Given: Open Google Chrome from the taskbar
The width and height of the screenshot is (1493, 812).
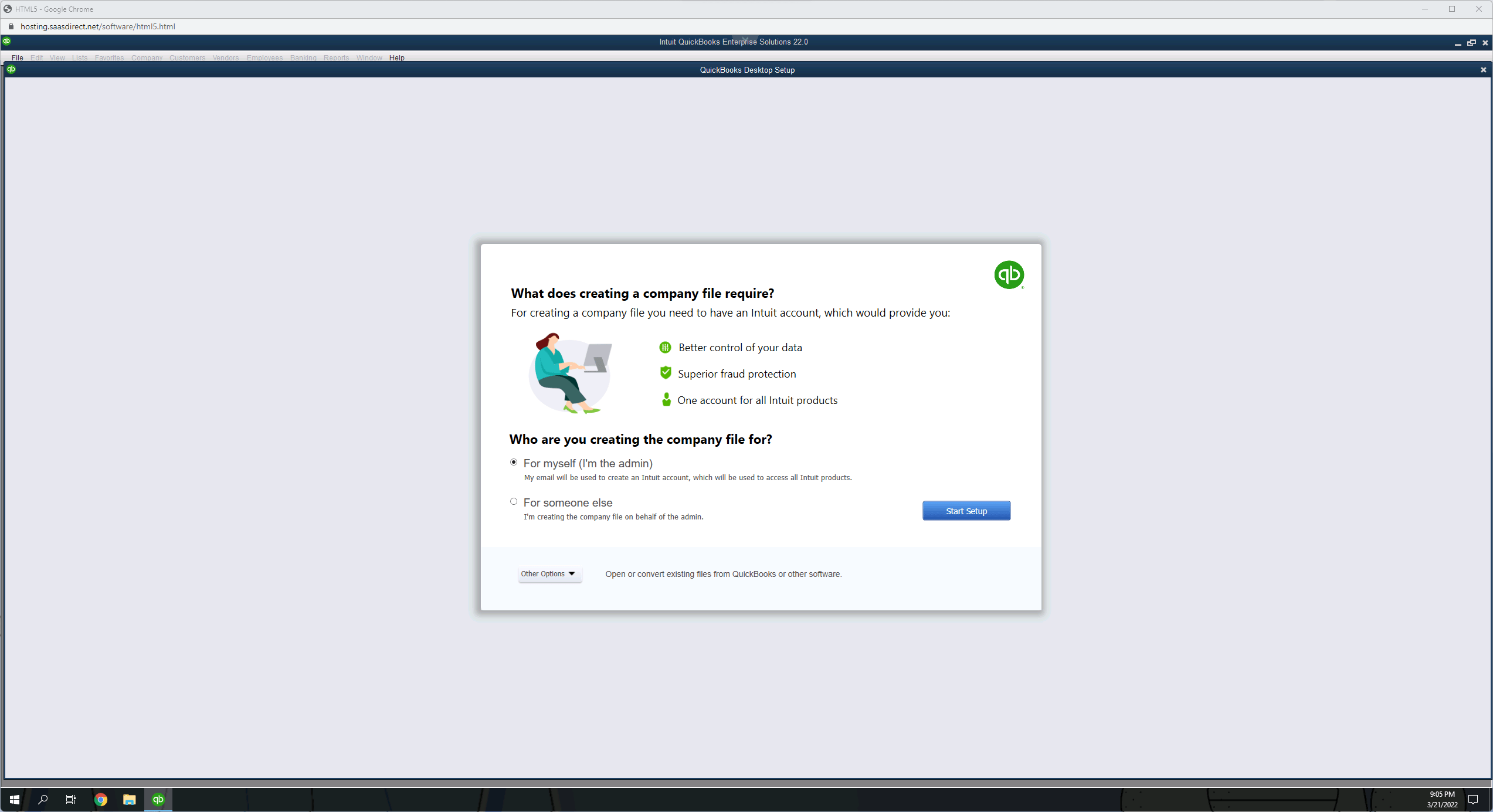Looking at the screenshot, I should pos(101,800).
